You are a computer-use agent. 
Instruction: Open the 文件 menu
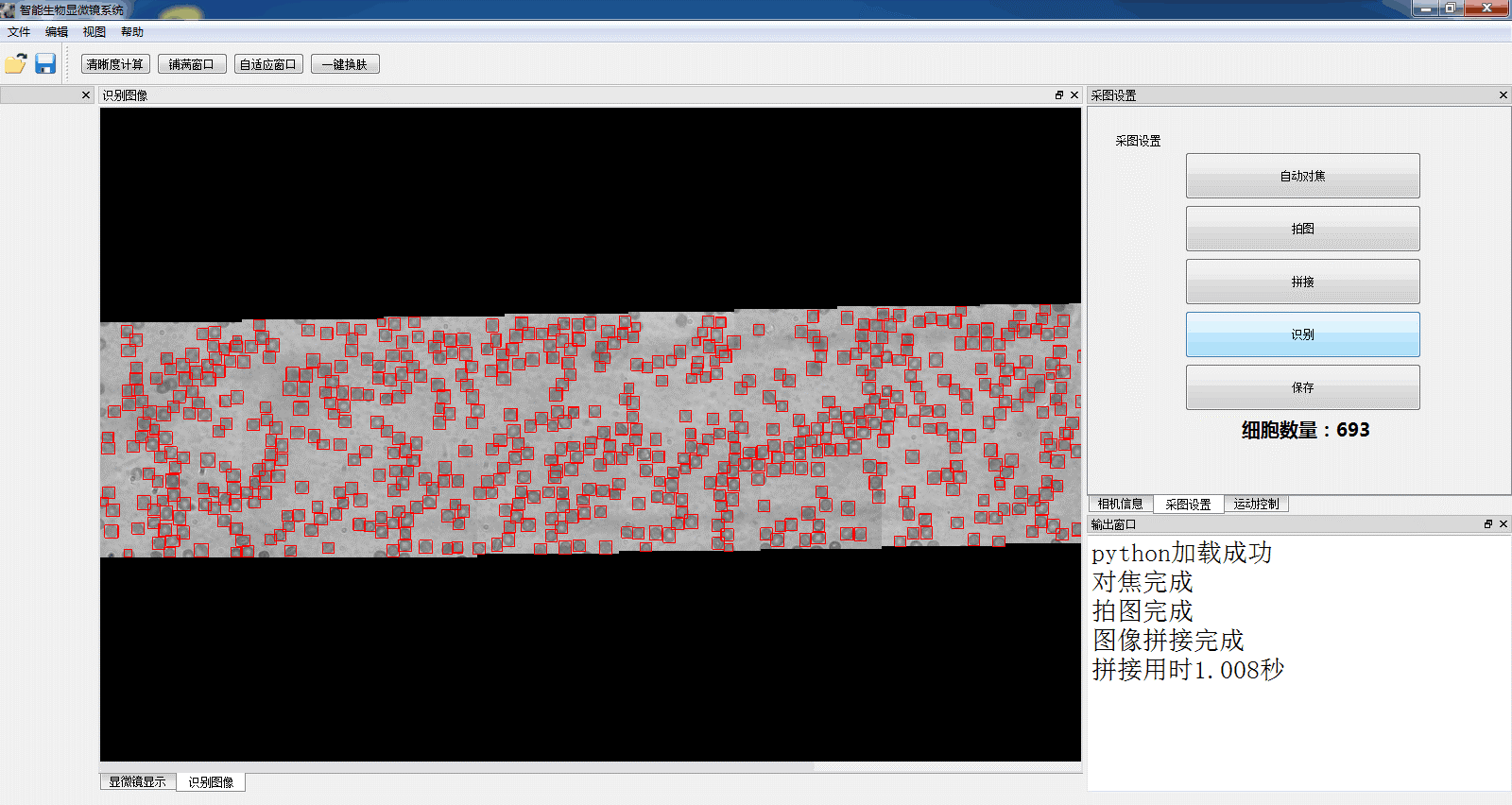[19, 32]
